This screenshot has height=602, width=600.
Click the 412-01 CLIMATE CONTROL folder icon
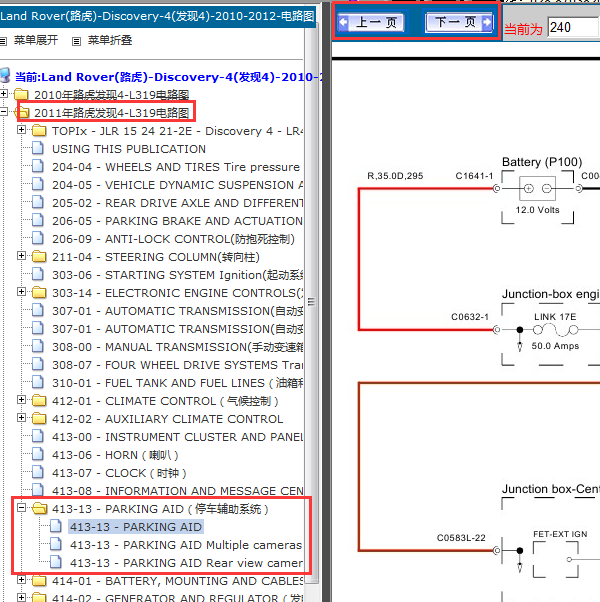[39, 400]
